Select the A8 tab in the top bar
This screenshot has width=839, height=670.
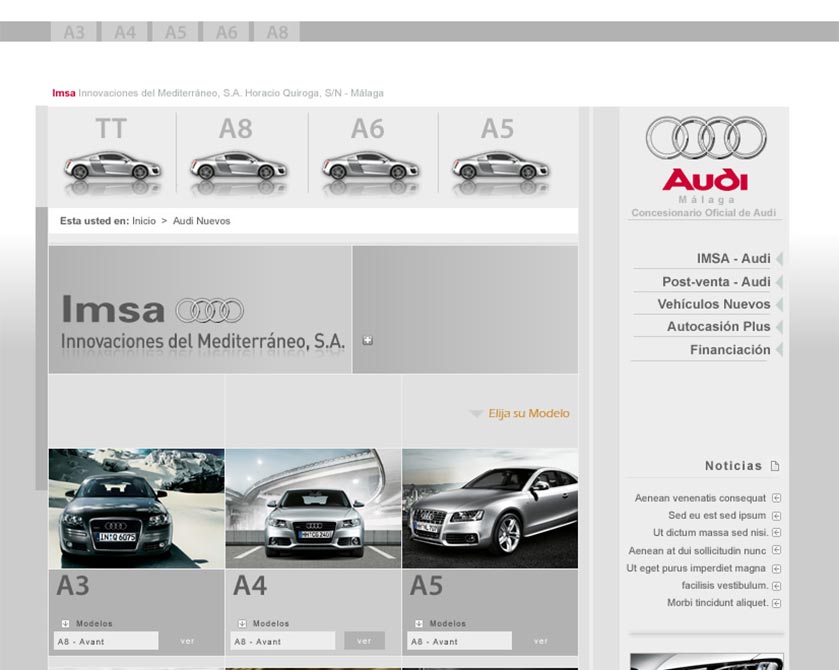coord(277,32)
